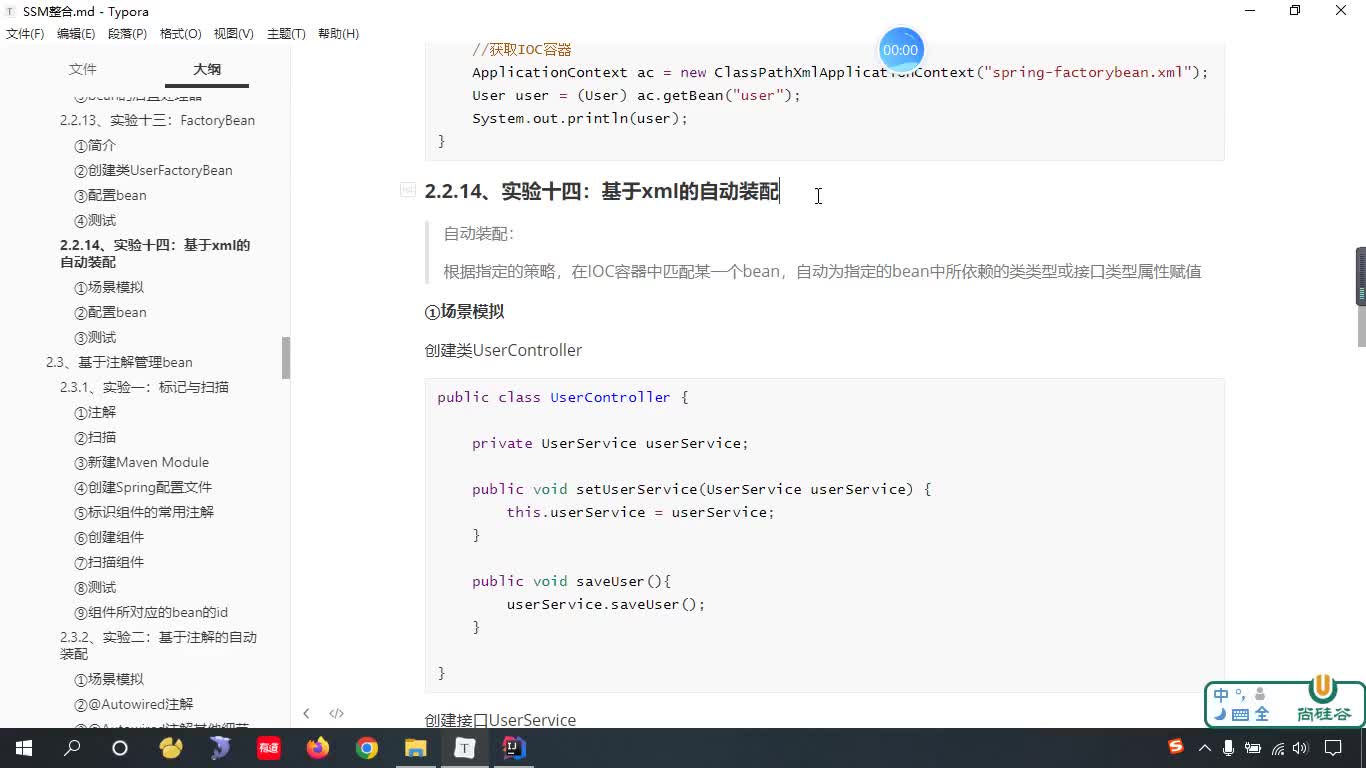Open File Explorer from taskbar
This screenshot has height=768, width=1366.
point(416,748)
